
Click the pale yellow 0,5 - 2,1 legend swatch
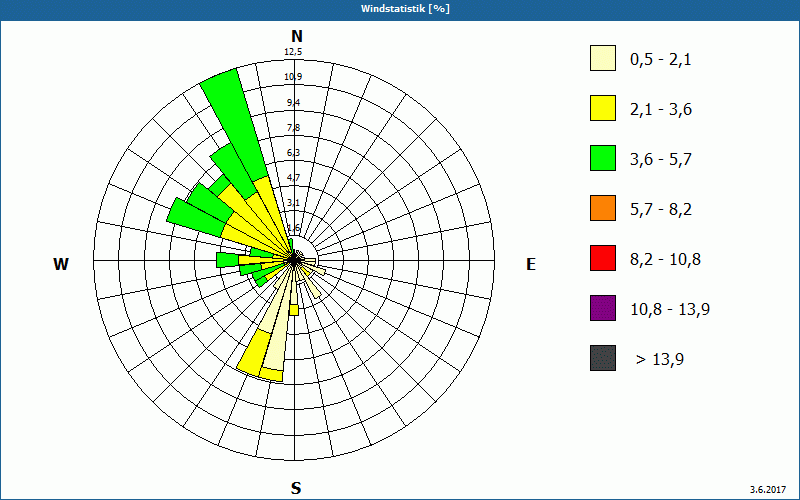coord(603,58)
